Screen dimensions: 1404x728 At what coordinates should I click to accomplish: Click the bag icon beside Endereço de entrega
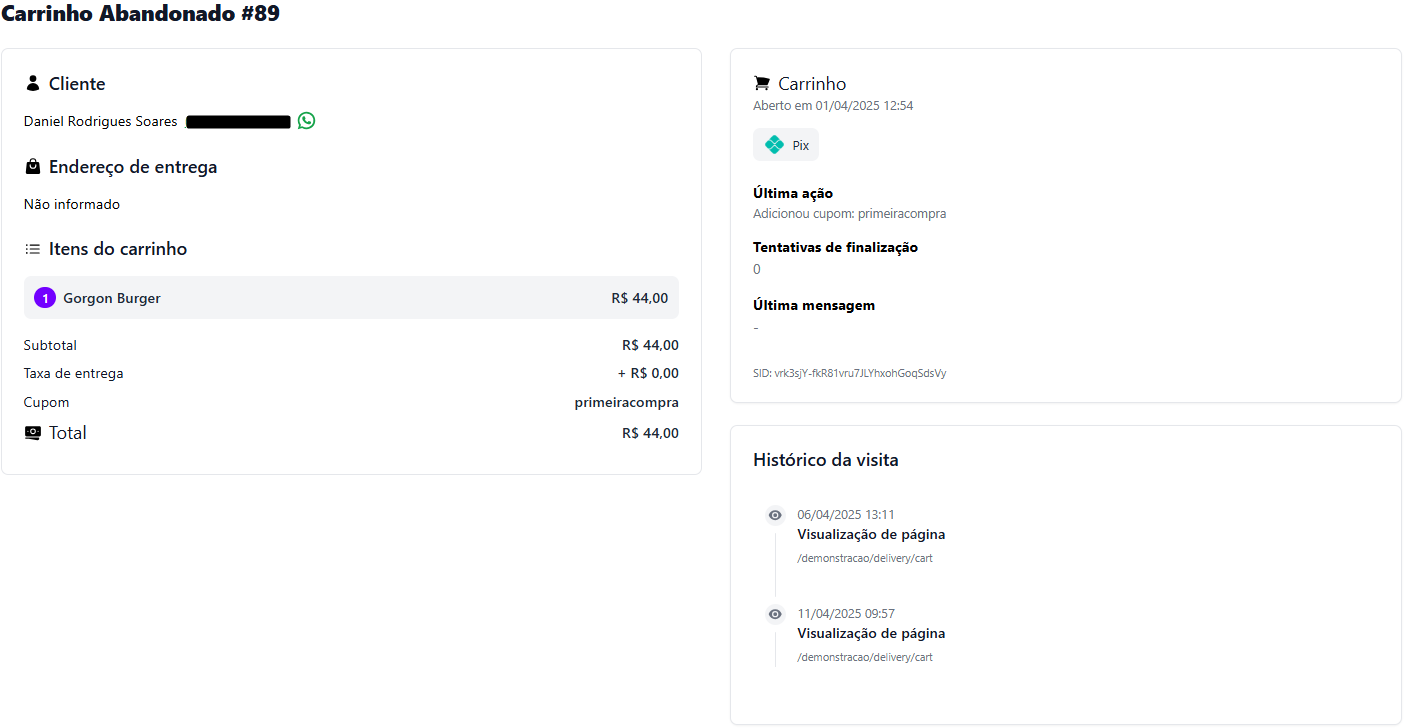pyautogui.click(x=33, y=166)
